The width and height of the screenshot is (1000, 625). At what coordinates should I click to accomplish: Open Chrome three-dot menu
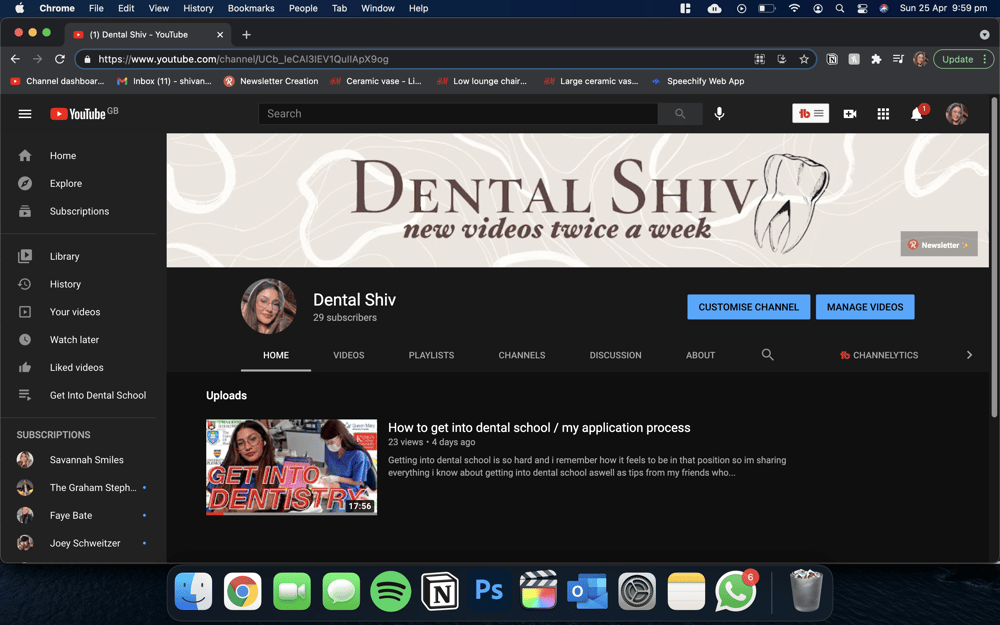coord(985,59)
